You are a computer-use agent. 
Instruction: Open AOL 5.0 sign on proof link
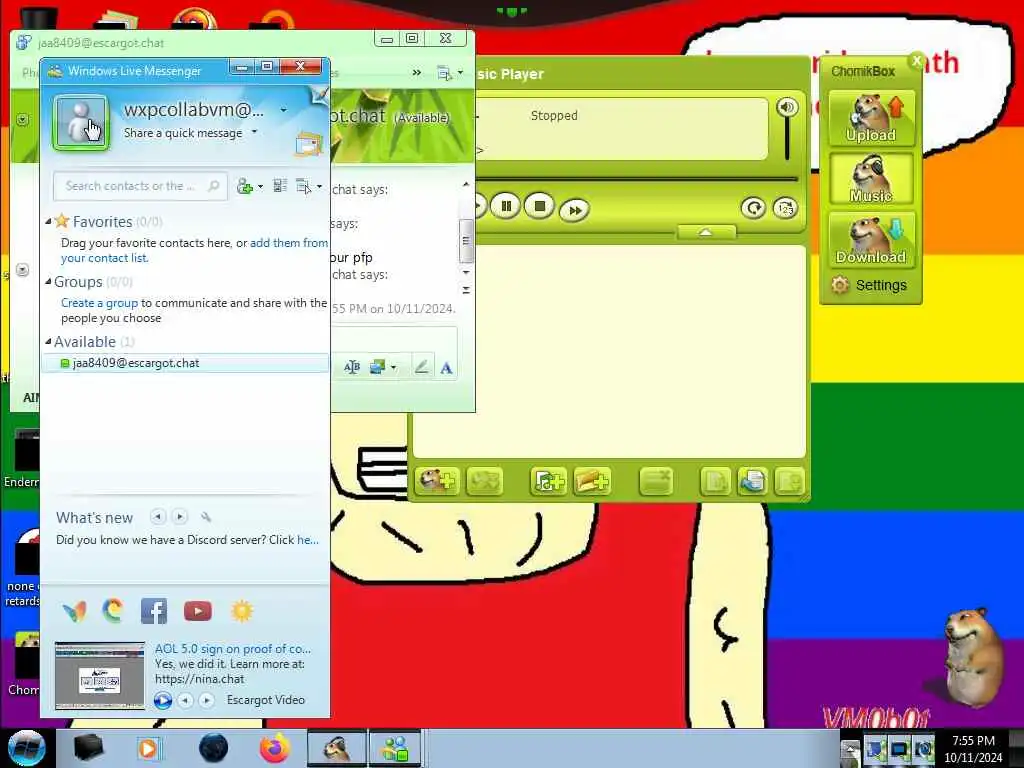coord(232,649)
